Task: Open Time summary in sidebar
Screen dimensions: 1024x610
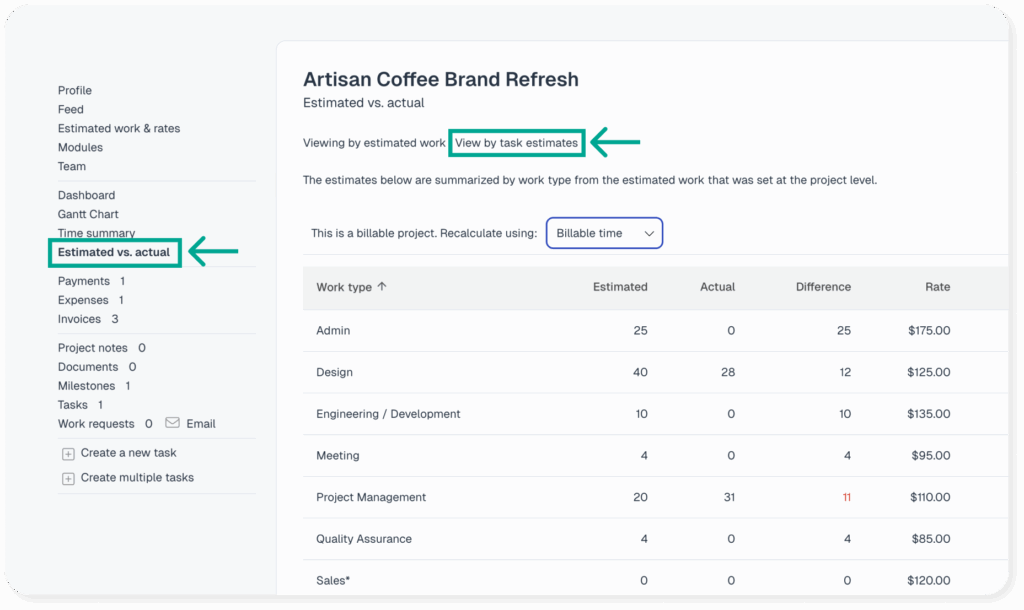Action: point(96,233)
